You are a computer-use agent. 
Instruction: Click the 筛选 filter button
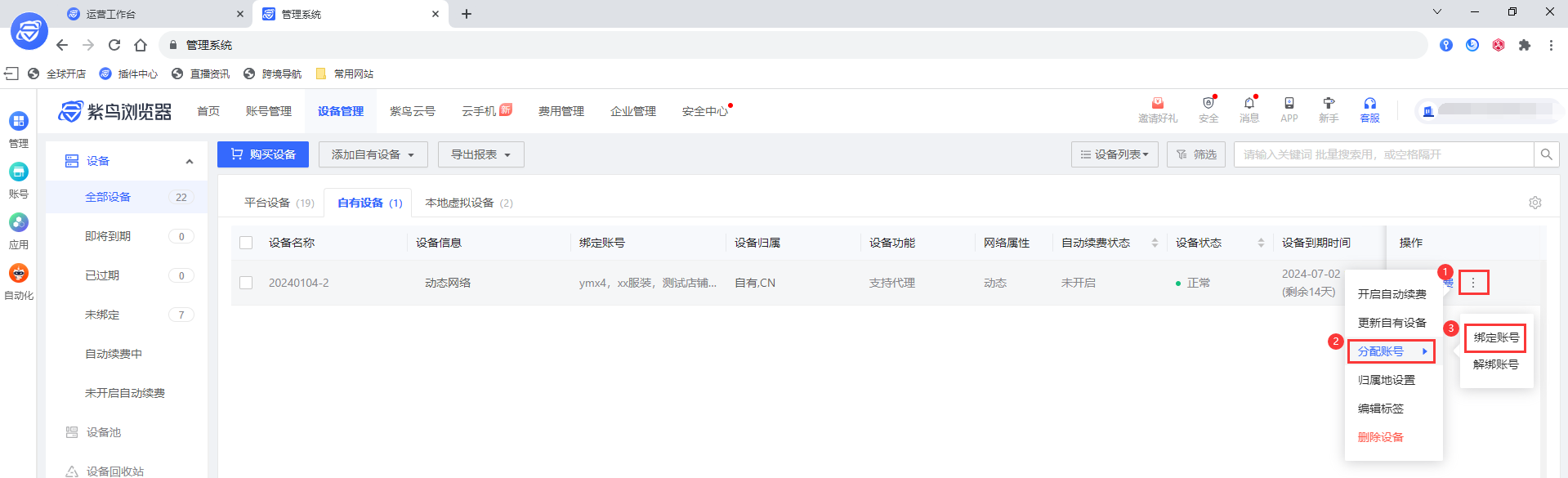point(1196,154)
